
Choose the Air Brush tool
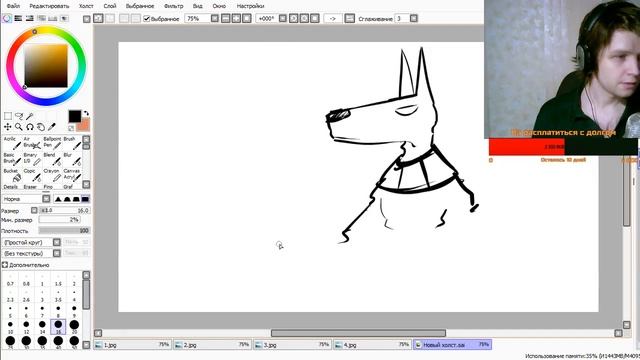31,143
